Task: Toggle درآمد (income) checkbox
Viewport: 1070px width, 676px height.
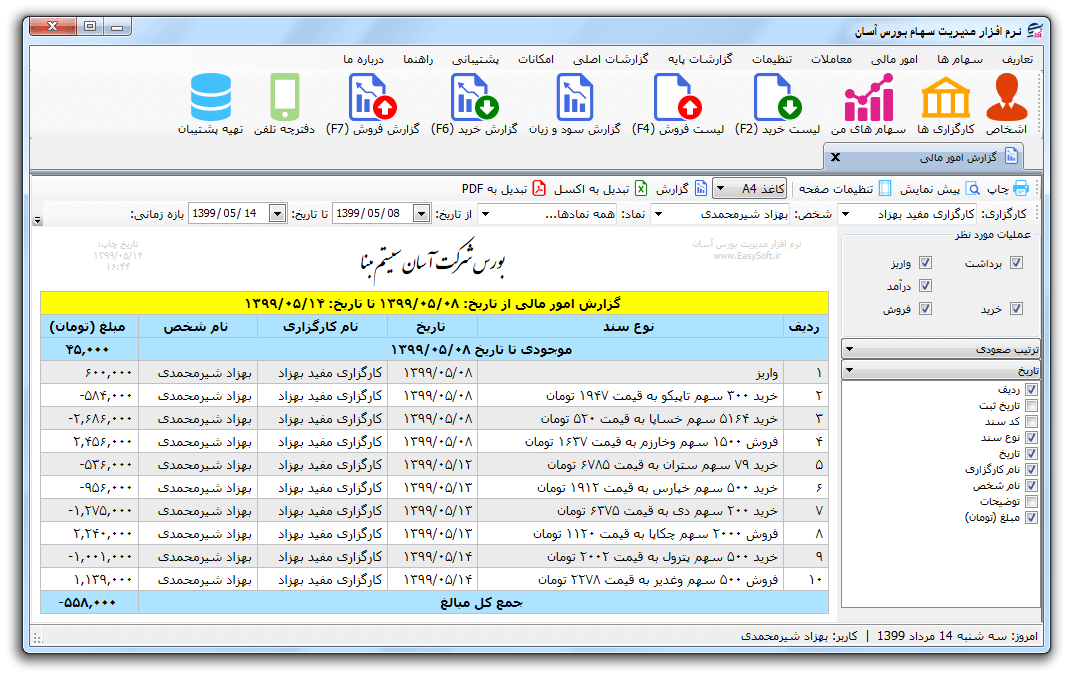Action: click(x=925, y=285)
